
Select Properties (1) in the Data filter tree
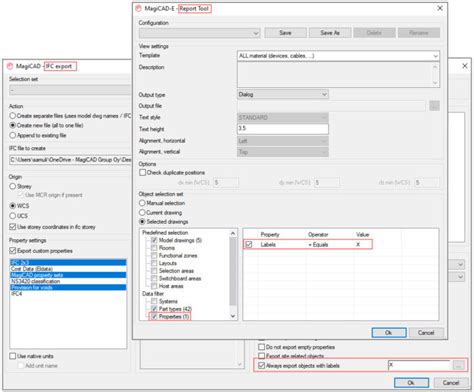coord(174,316)
